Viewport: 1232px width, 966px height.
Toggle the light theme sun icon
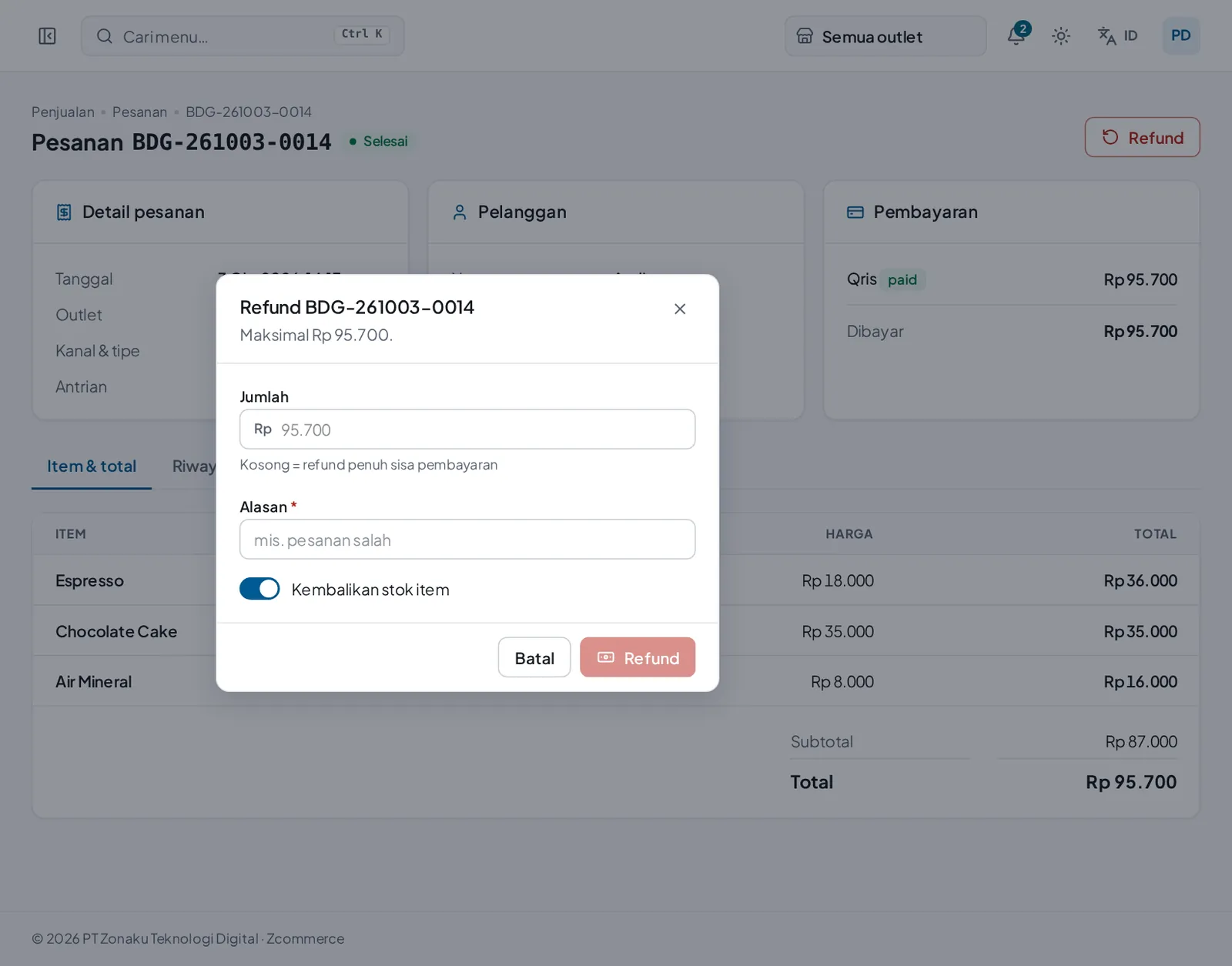pyautogui.click(x=1061, y=36)
